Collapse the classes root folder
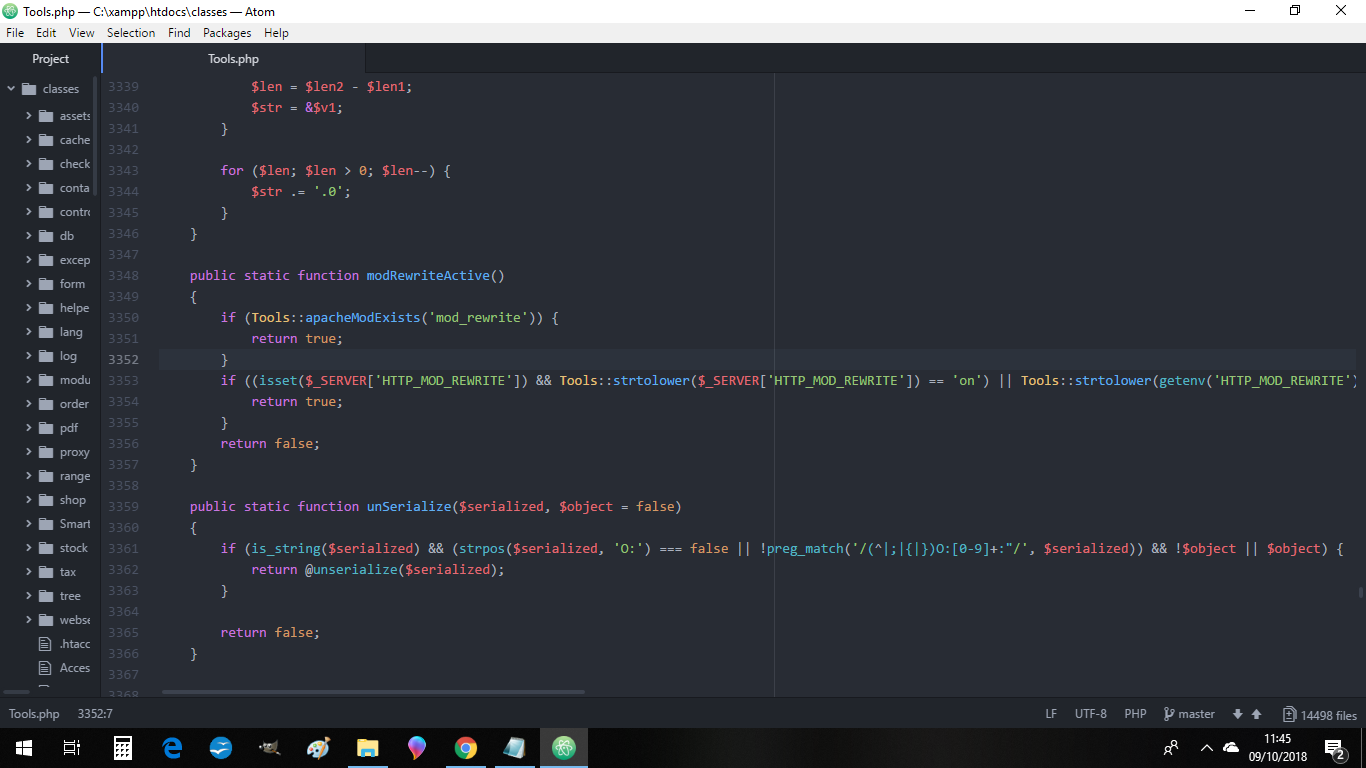Image resolution: width=1366 pixels, height=768 pixels. [x=12, y=89]
